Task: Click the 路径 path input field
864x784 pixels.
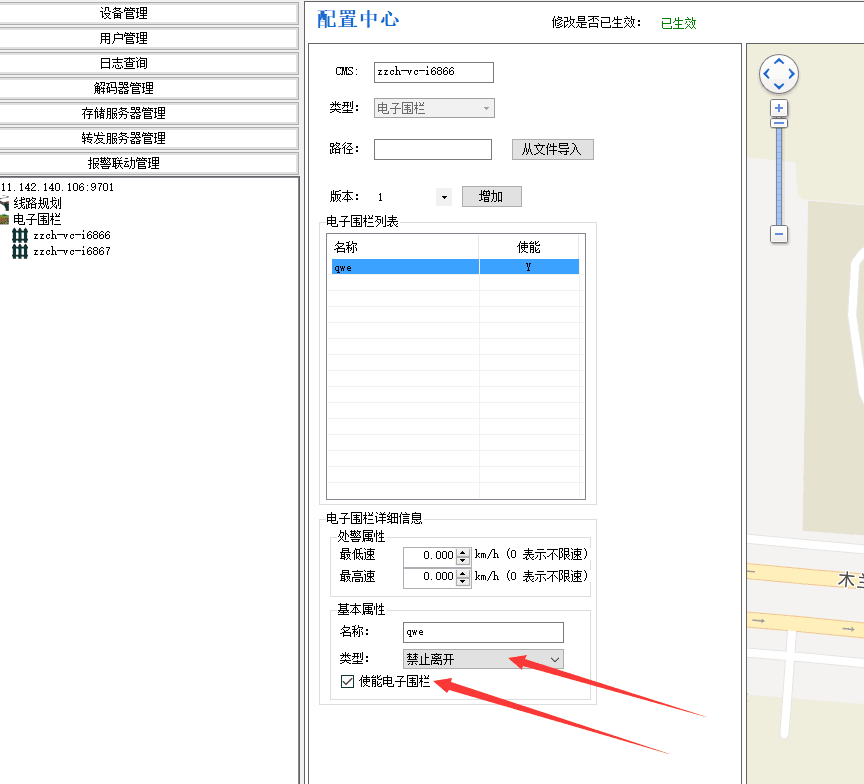Action: click(432, 150)
